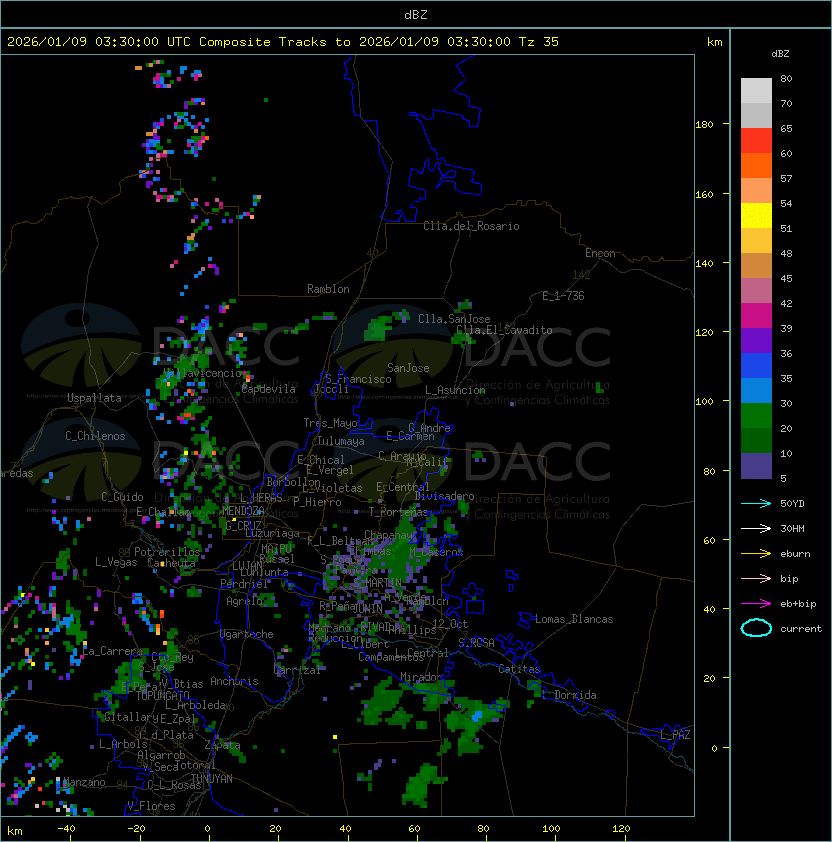The height and width of the screenshot is (842, 832).
Task: Click the 50YD cyan arrow legend icon
Action: pyautogui.click(x=756, y=503)
